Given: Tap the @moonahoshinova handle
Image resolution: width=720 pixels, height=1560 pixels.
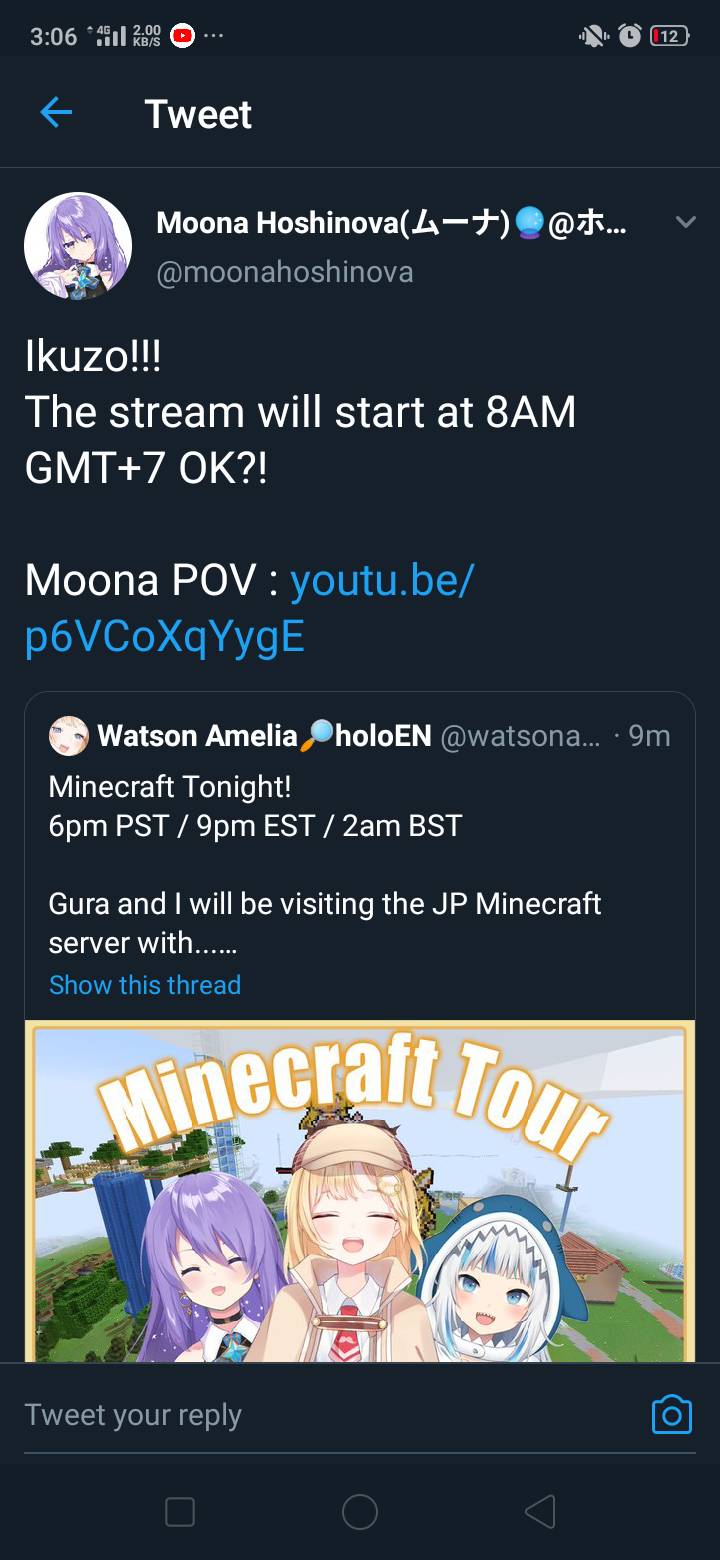Looking at the screenshot, I should click(x=285, y=272).
